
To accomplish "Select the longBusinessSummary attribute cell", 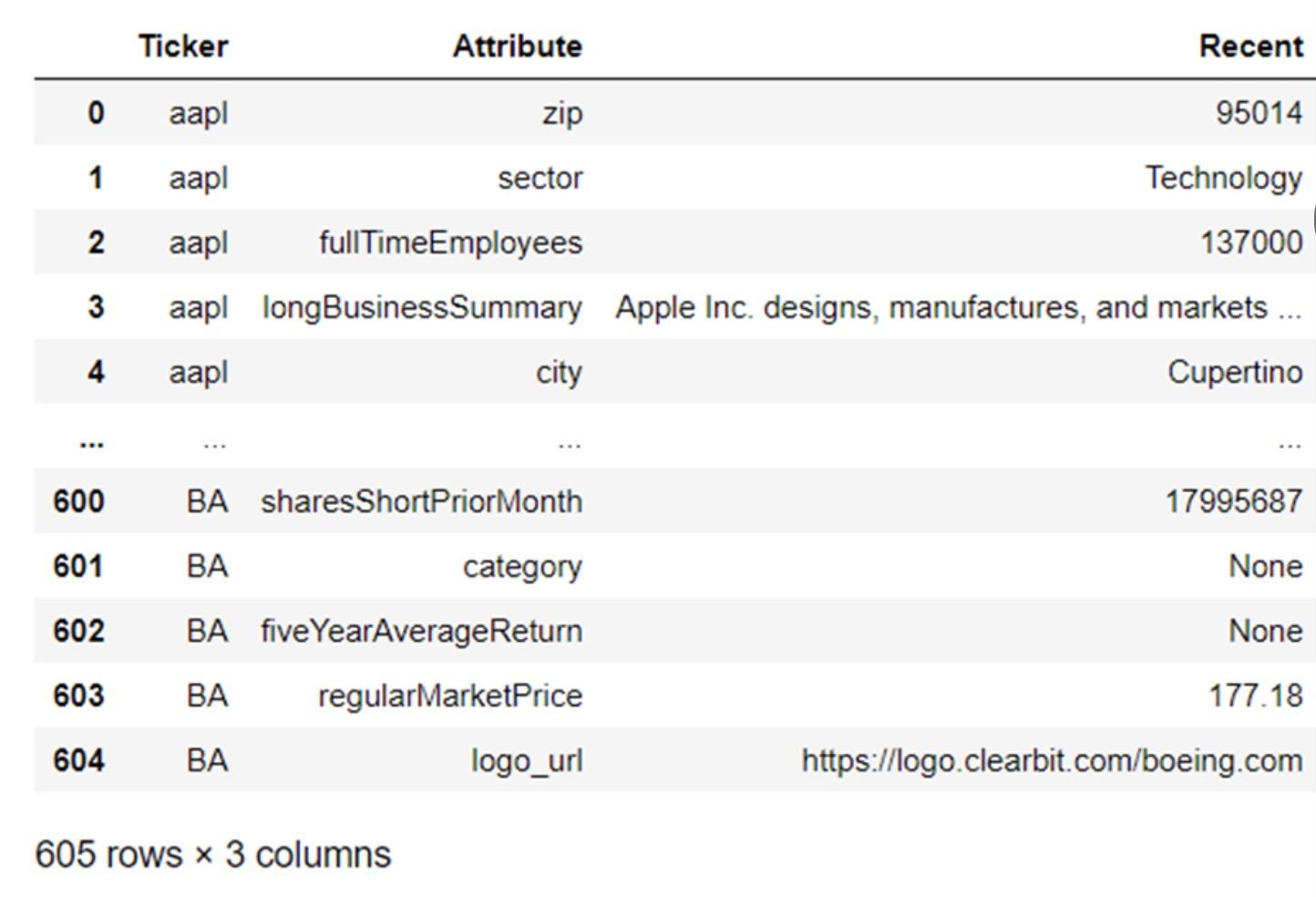I will pyautogui.click(x=422, y=308).
